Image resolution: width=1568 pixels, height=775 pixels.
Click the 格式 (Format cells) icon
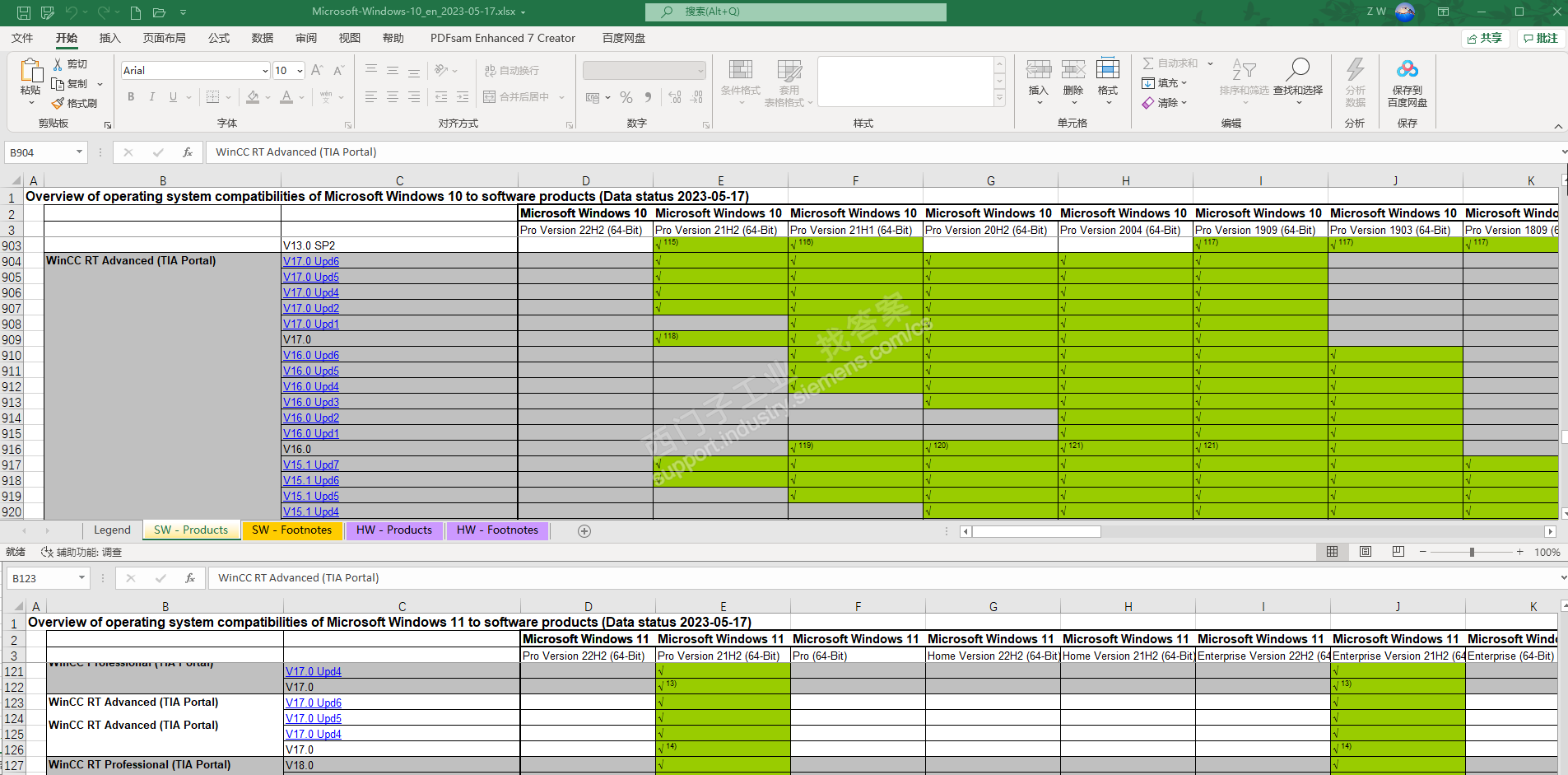pos(1108,69)
